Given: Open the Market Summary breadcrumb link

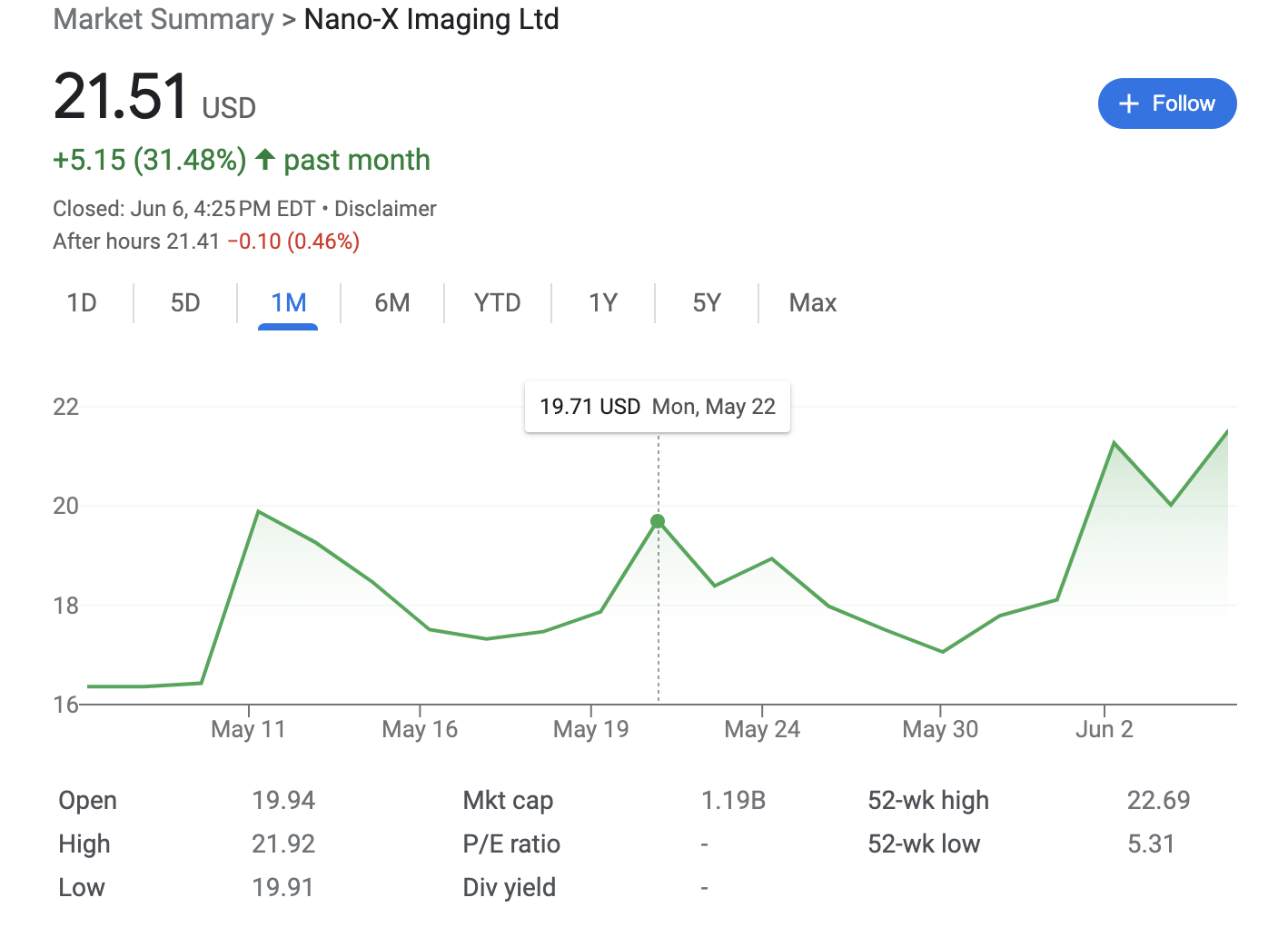Looking at the screenshot, I should point(163,19).
